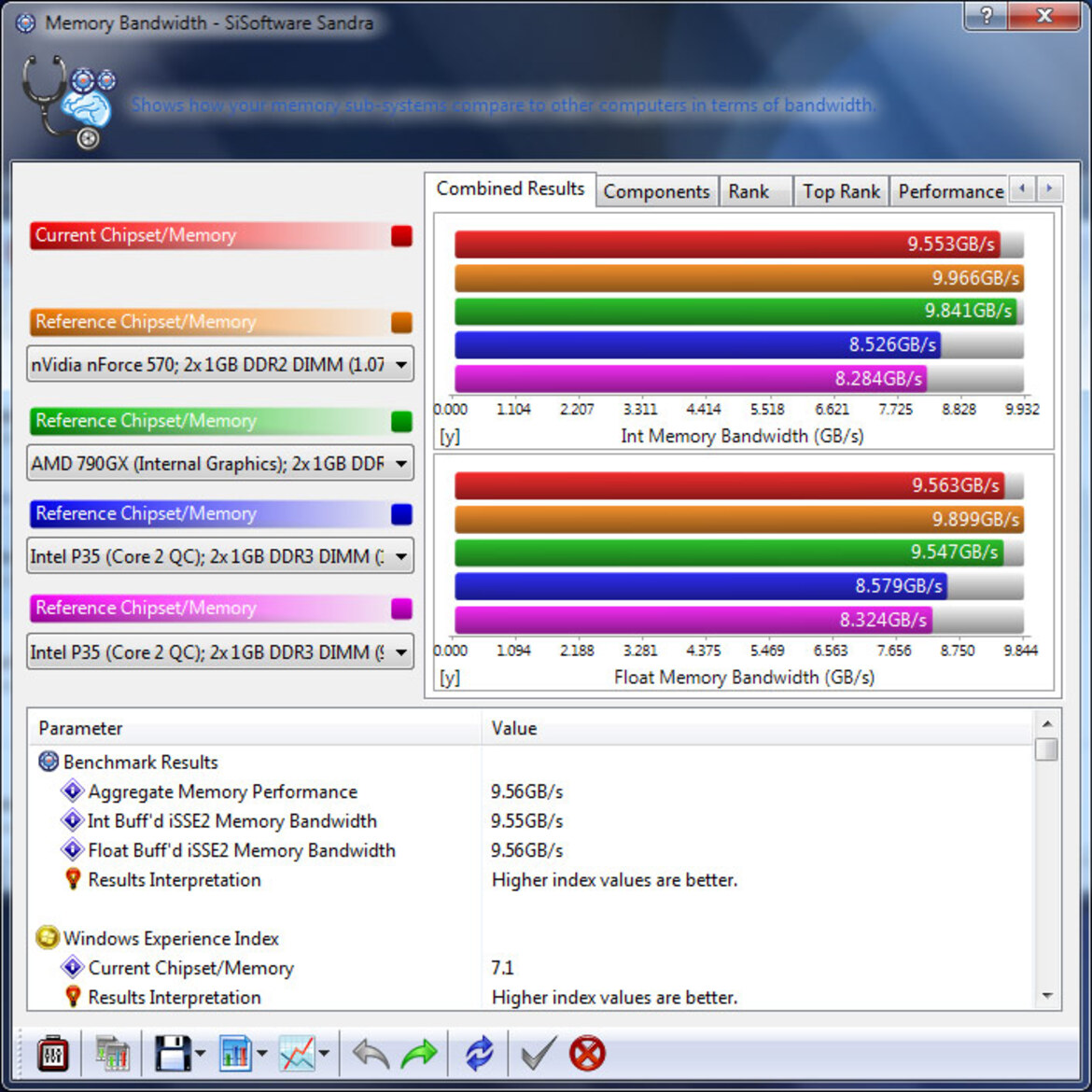1092x1092 pixels.
Task: Click the Aggregate Memory Performance diamond icon
Action: point(72,791)
